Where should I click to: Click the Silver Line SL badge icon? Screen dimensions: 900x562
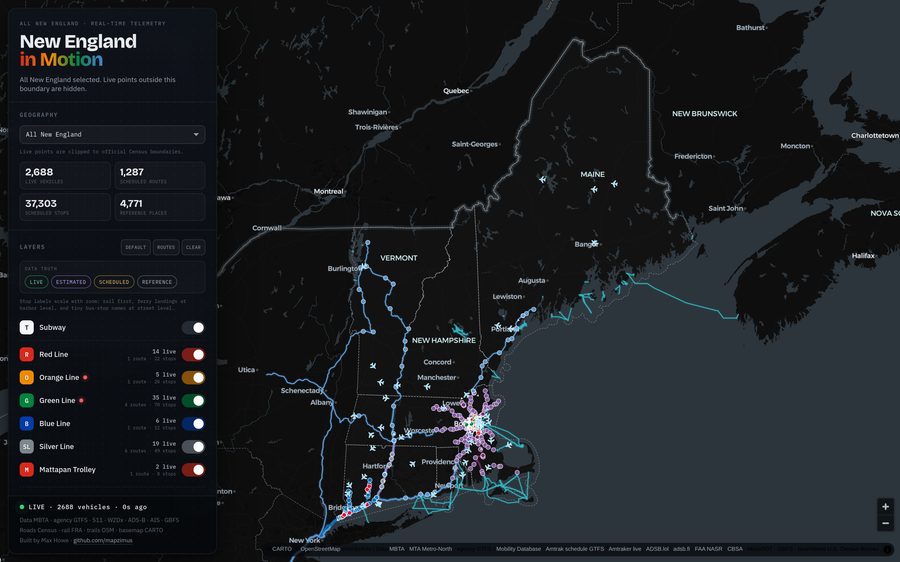pos(26,446)
